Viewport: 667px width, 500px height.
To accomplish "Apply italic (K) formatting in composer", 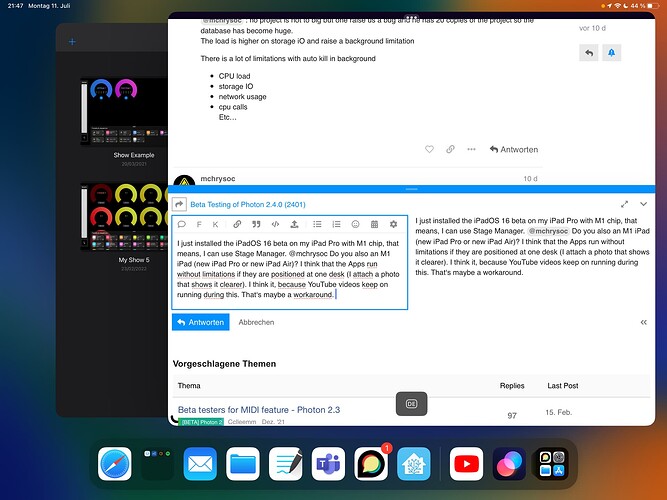I will pos(215,224).
